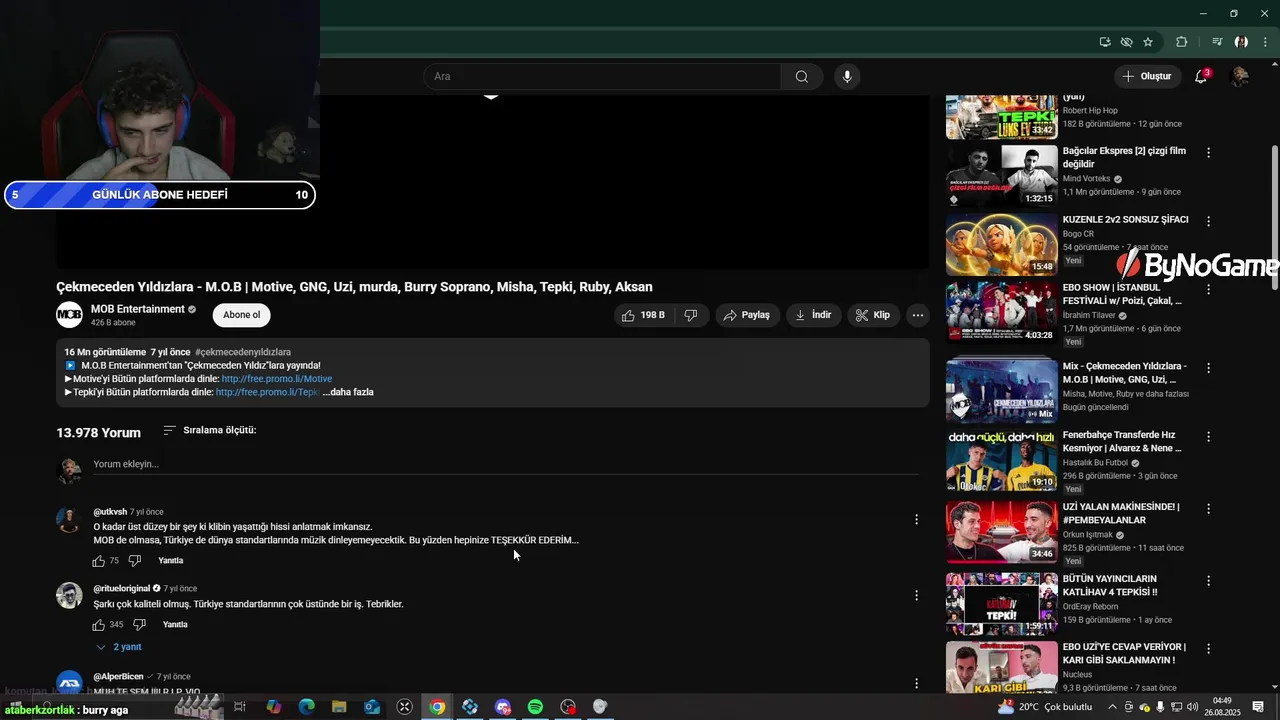Like the @ritueloriginal comment

pos(98,625)
